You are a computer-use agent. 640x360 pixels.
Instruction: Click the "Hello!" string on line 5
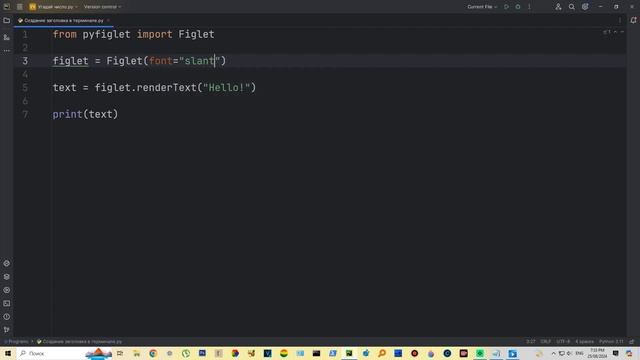[227, 87]
